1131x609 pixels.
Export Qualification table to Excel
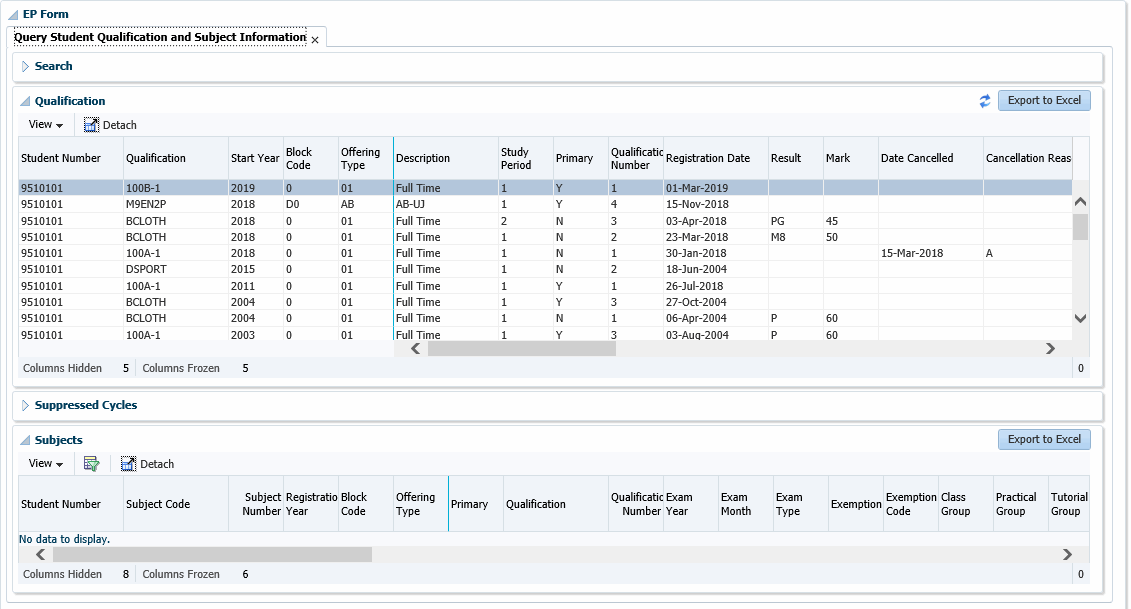coord(1044,100)
